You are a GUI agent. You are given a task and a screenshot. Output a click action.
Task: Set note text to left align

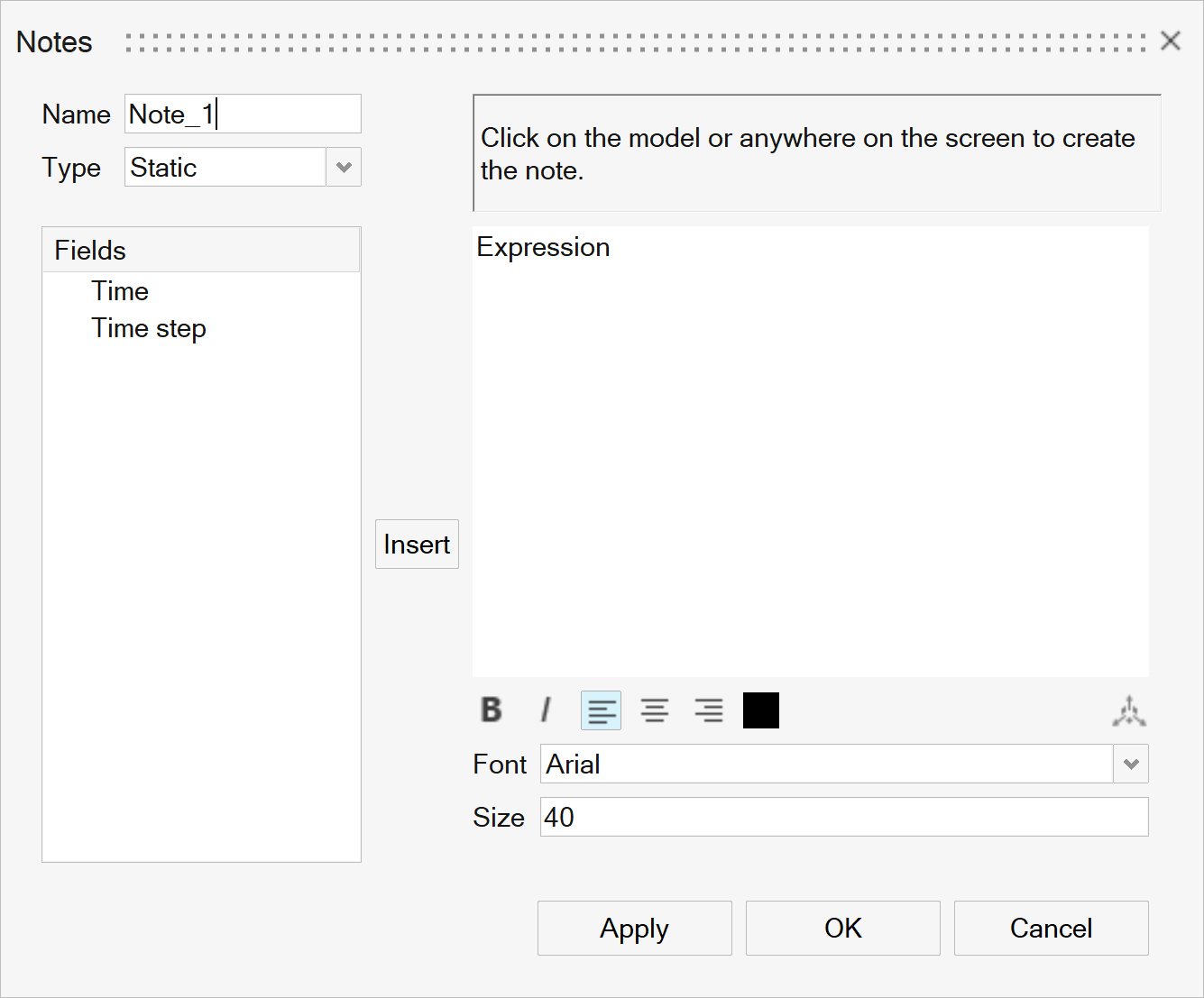[601, 710]
